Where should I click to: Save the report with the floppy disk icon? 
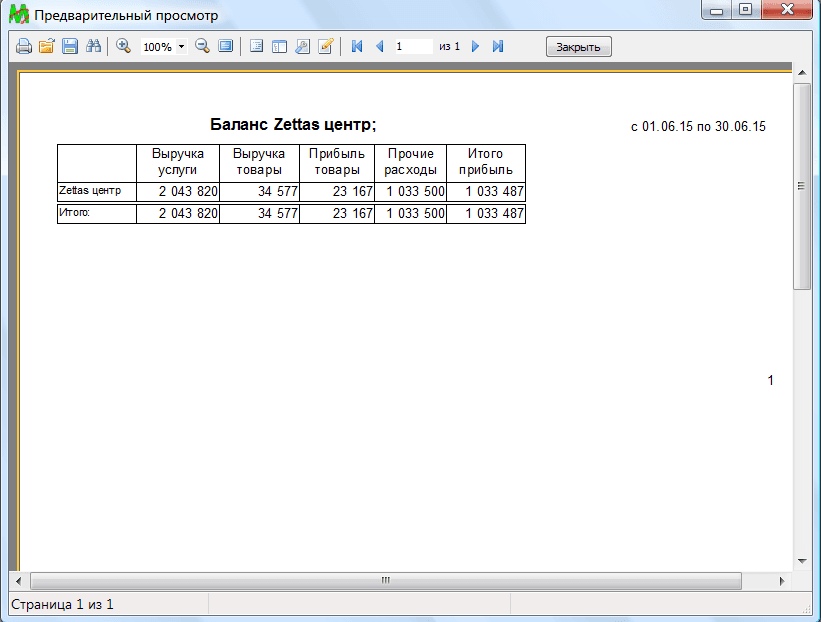click(70, 46)
